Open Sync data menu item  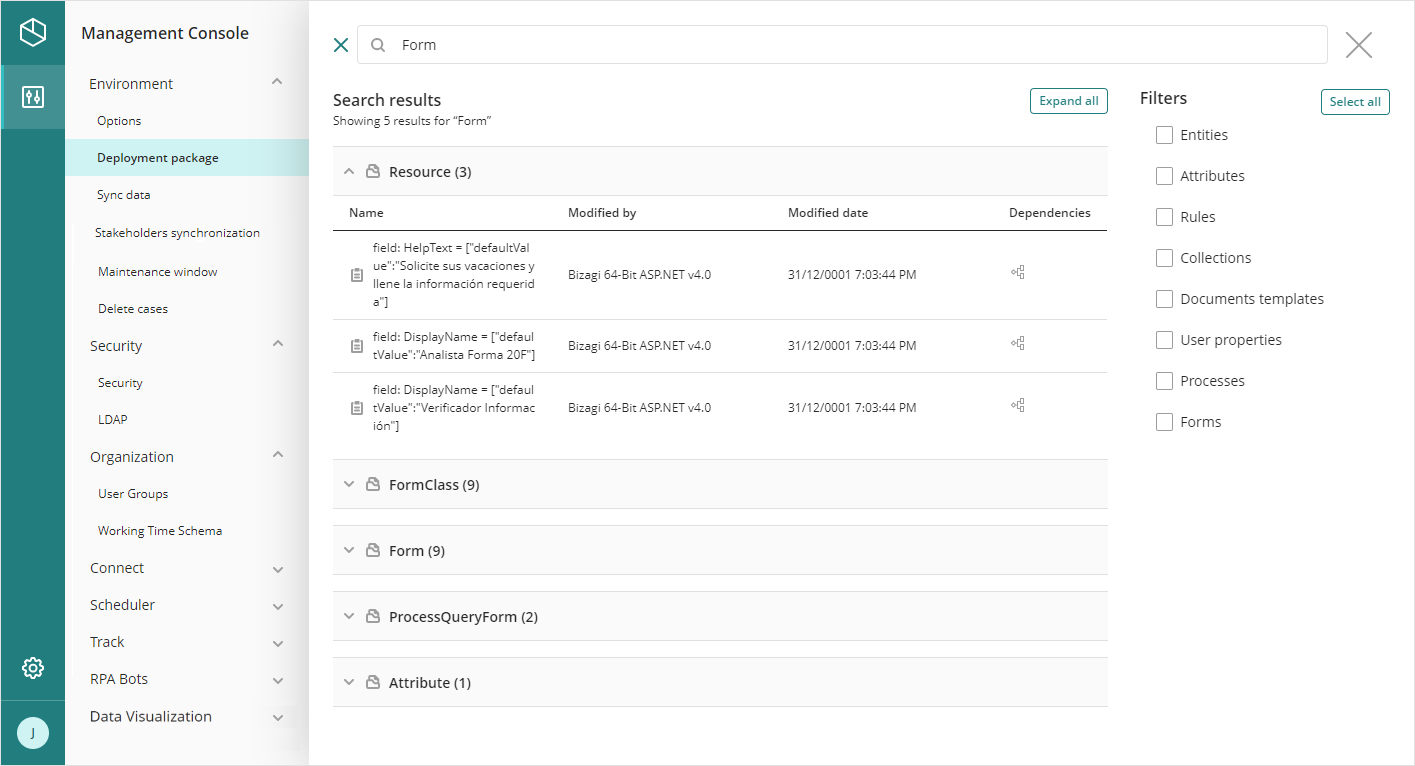tap(124, 195)
